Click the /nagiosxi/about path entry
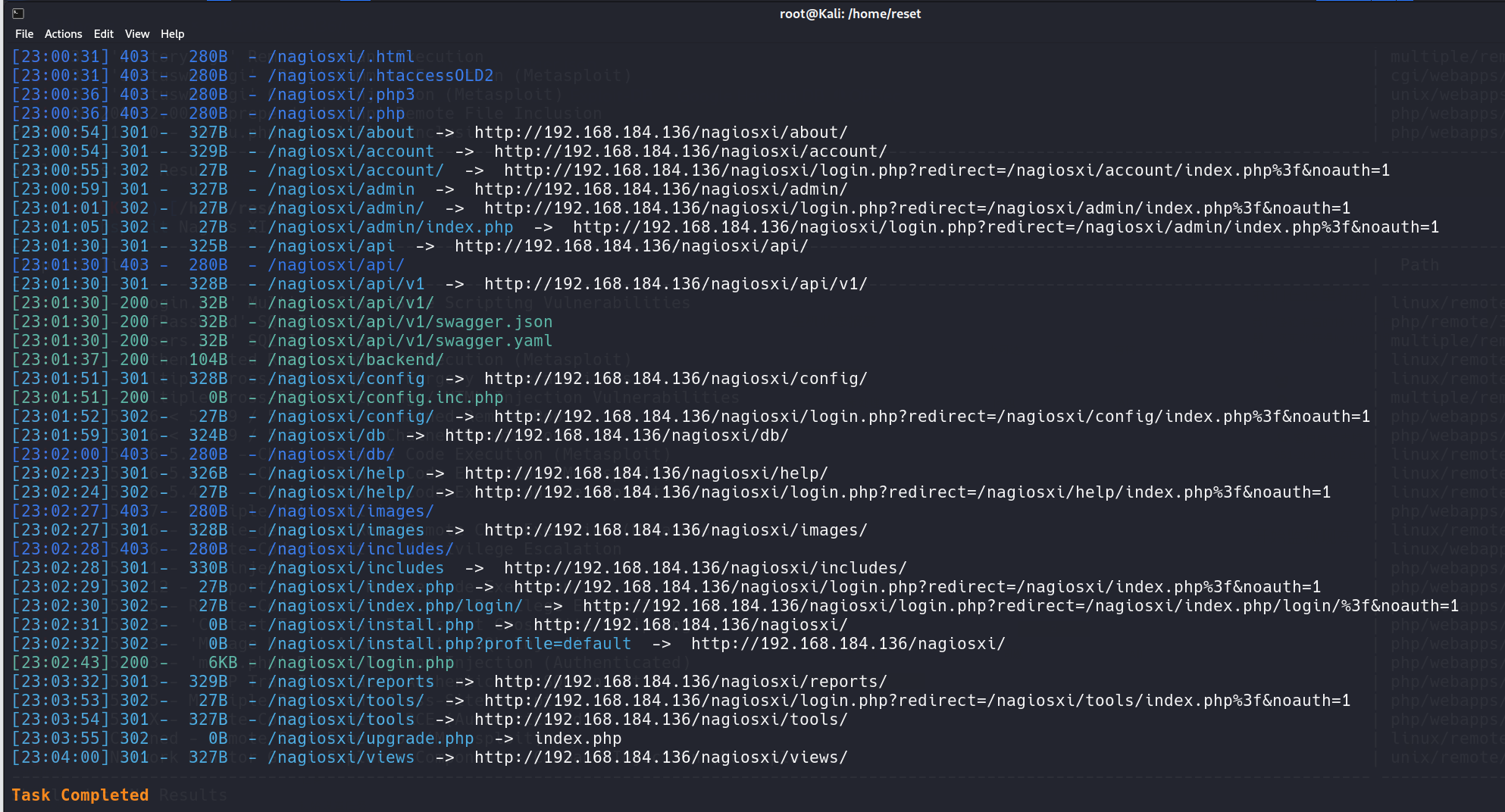1505x812 pixels. pos(341,133)
